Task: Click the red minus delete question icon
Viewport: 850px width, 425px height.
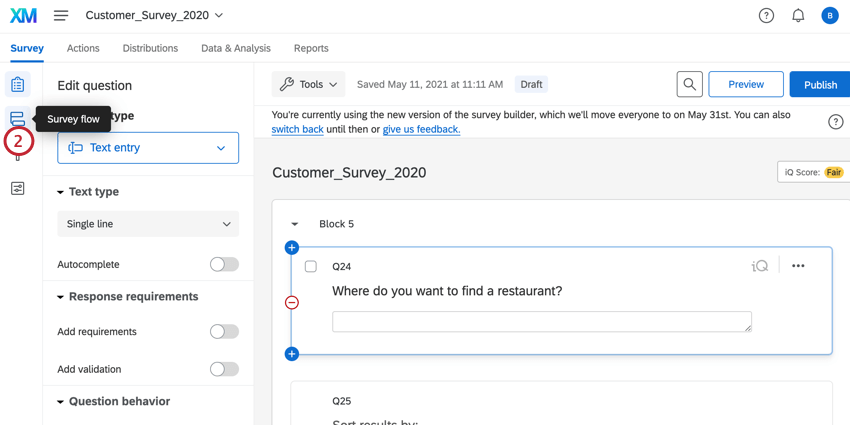Action: tap(292, 302)
